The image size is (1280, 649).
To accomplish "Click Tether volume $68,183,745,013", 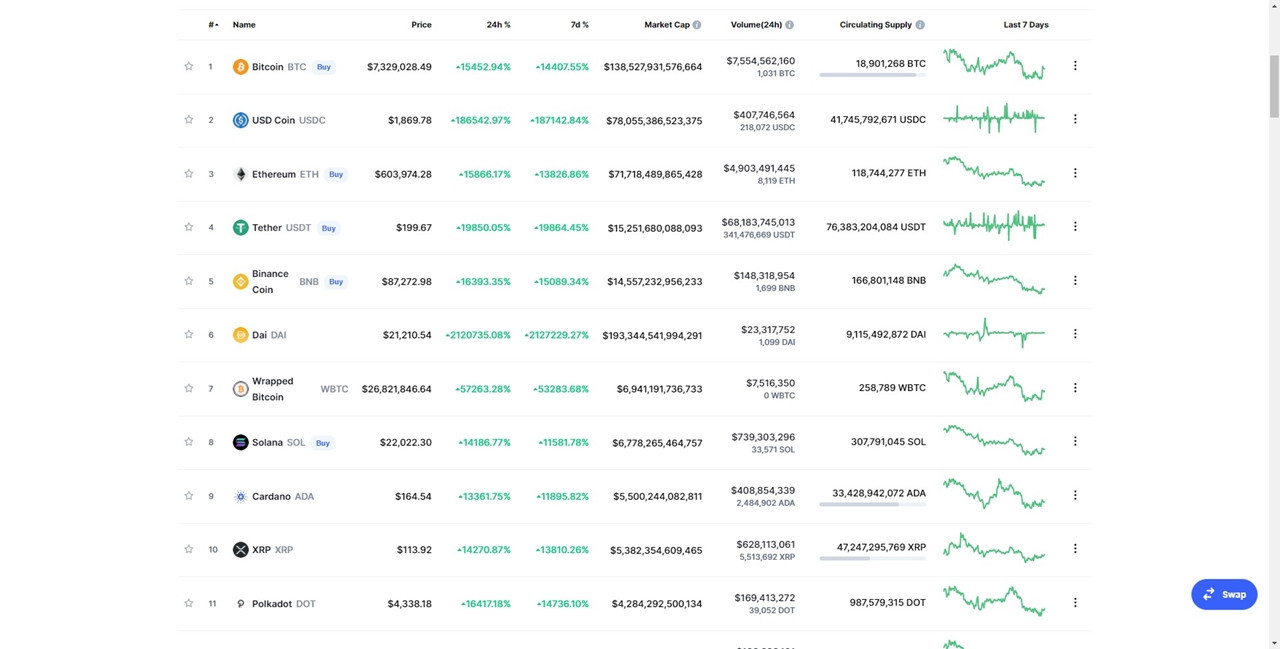I will tap(758, 222).
